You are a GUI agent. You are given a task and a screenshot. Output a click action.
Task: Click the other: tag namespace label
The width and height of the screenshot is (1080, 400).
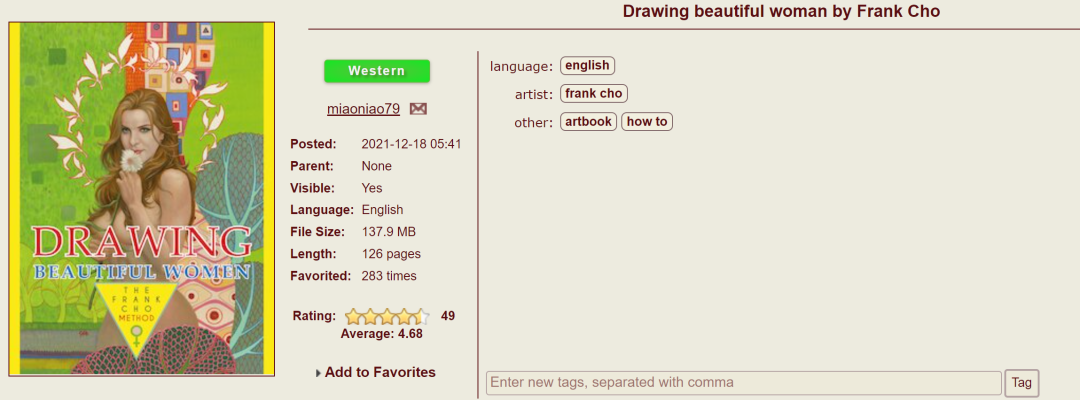[534, 123]
